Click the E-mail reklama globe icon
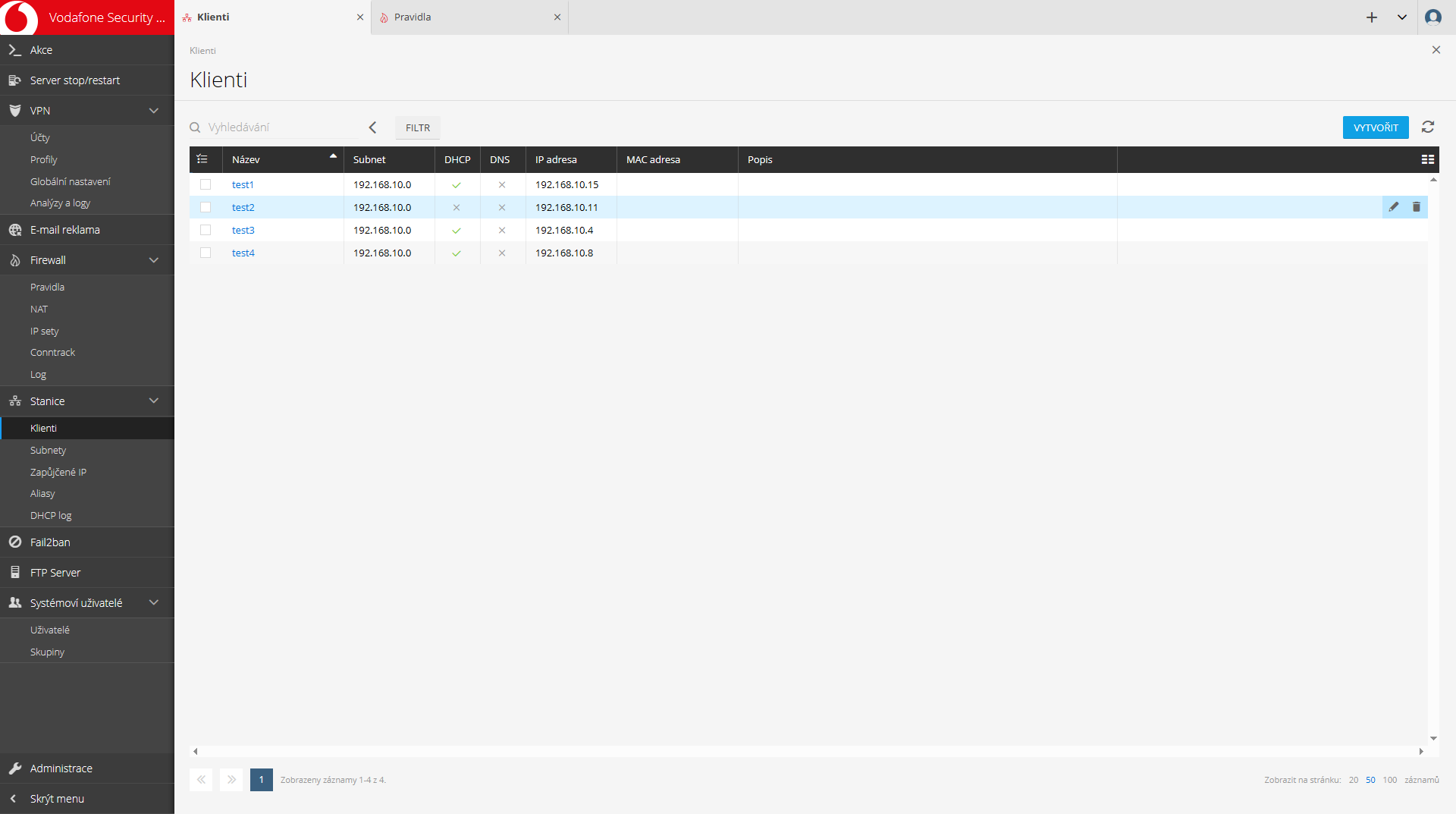 14,230
